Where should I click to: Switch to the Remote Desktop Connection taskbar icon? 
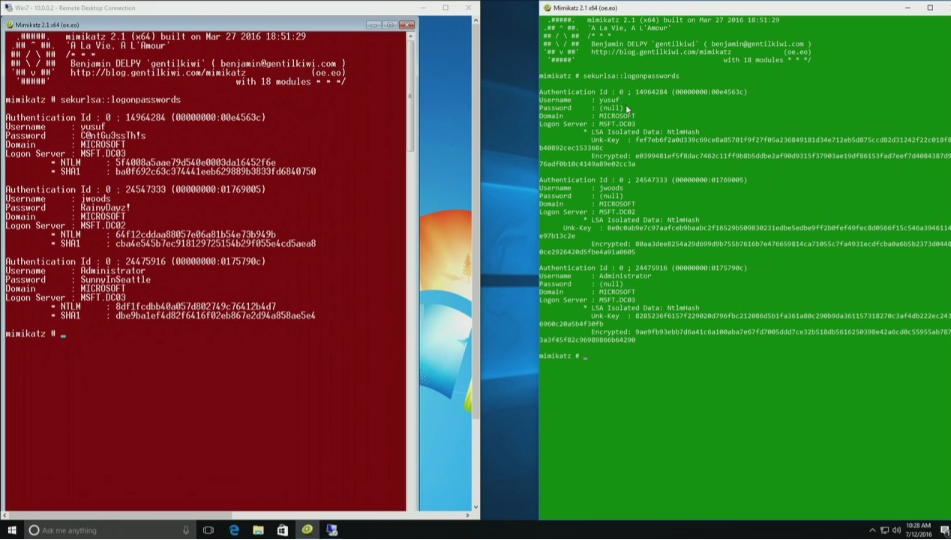pos(331,530)
